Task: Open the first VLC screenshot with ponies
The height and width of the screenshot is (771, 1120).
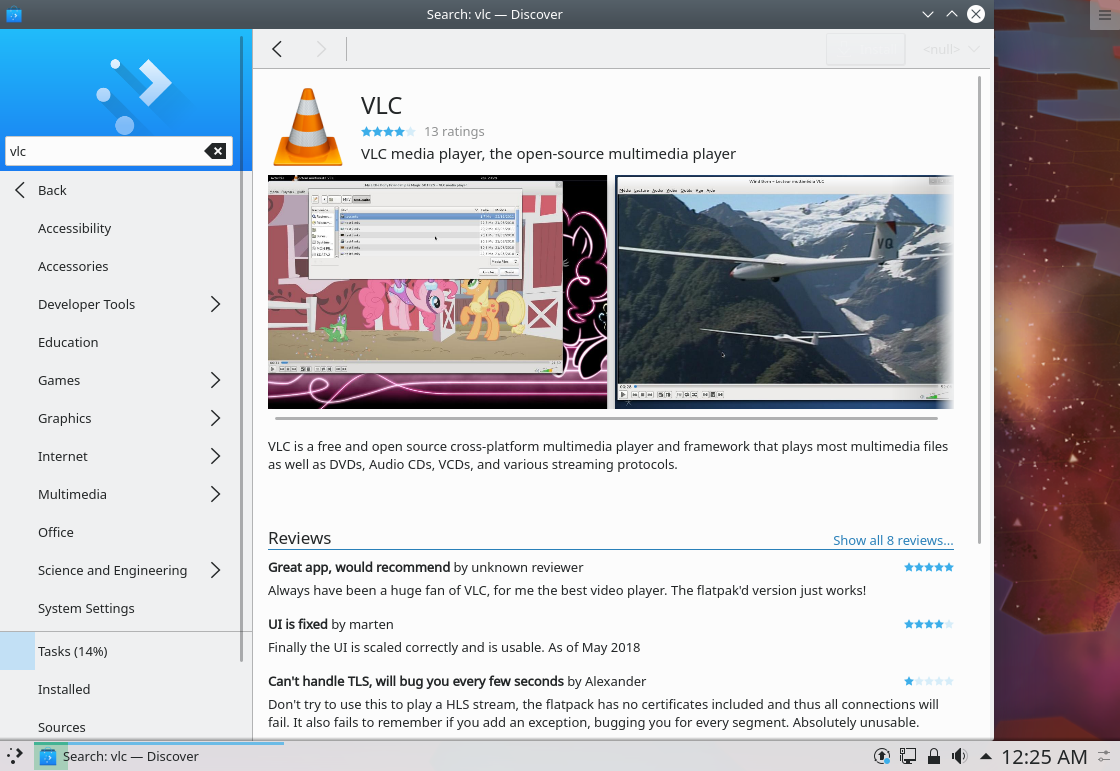Action: [x=437, y=292]
